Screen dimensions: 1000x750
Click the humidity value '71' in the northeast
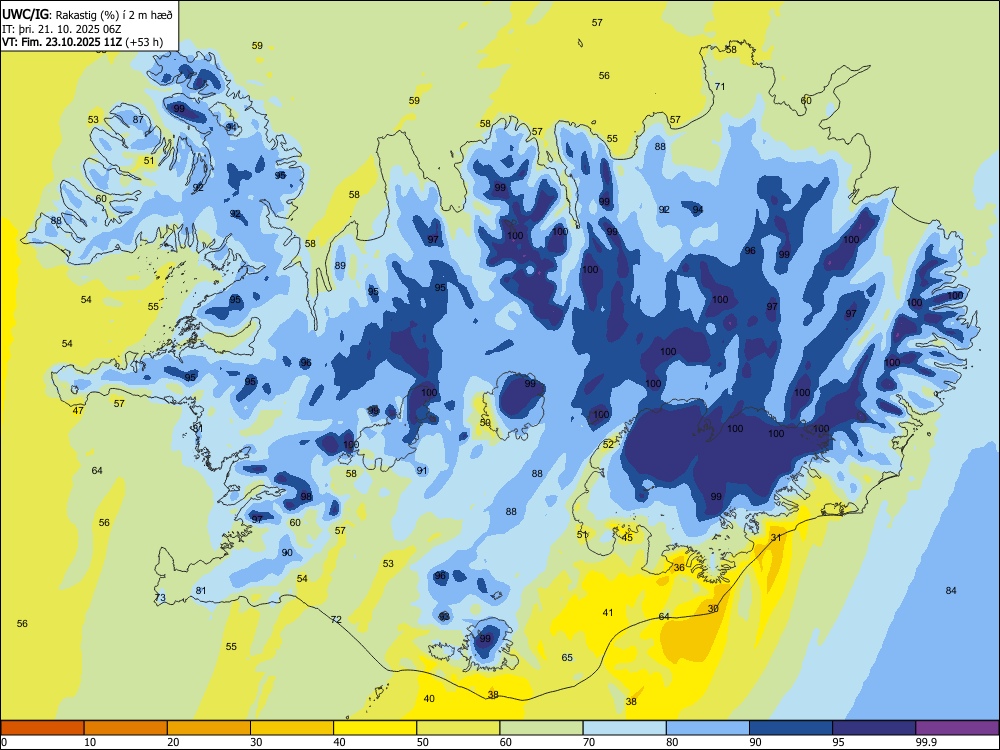(720, 86)
